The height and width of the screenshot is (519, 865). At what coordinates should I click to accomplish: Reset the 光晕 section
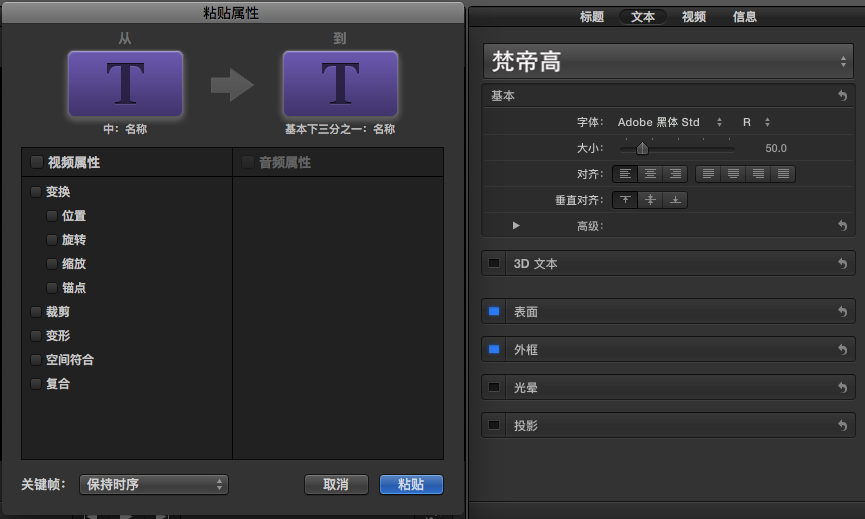842,387
